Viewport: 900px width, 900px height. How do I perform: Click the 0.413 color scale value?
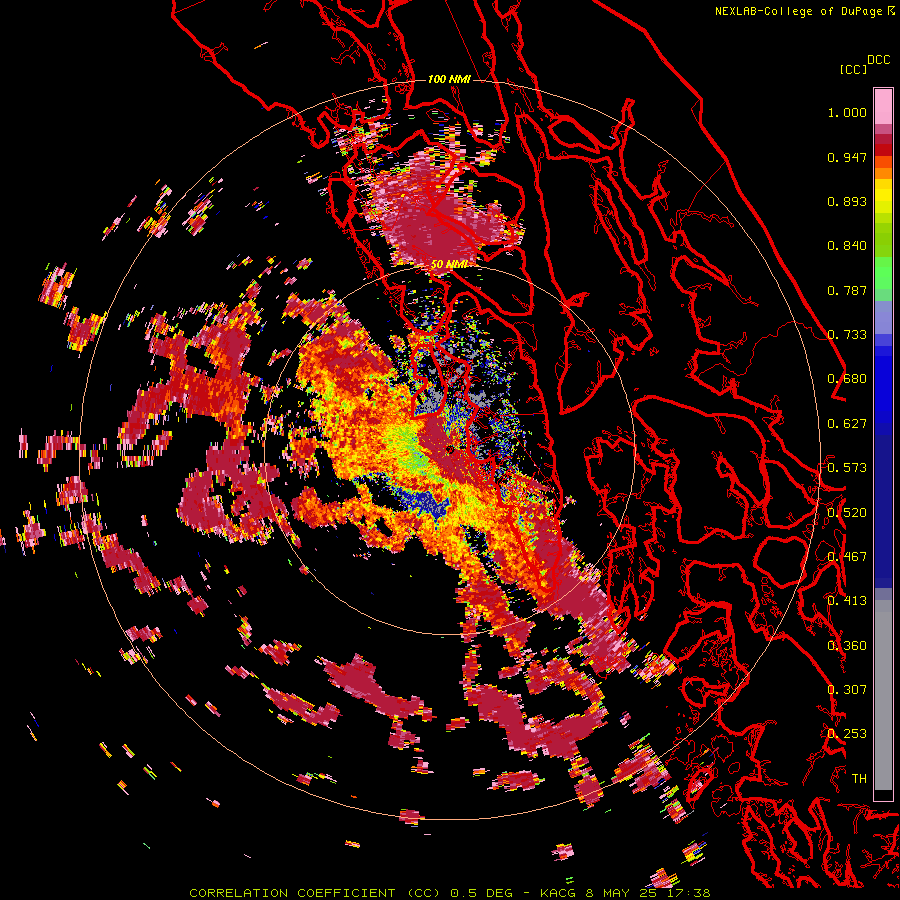(847, 601)
